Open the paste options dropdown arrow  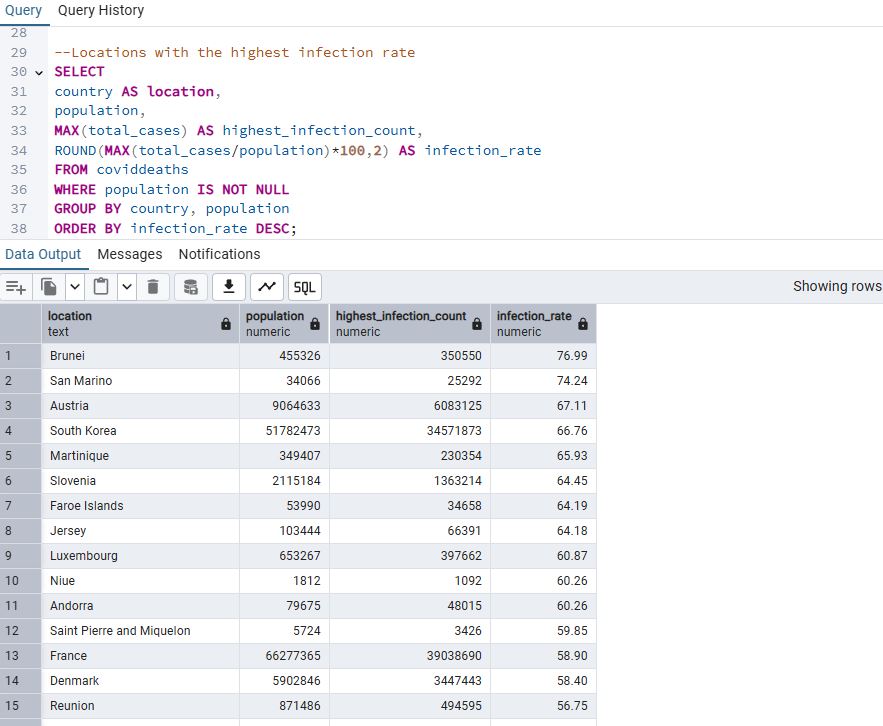pos(126,287)
